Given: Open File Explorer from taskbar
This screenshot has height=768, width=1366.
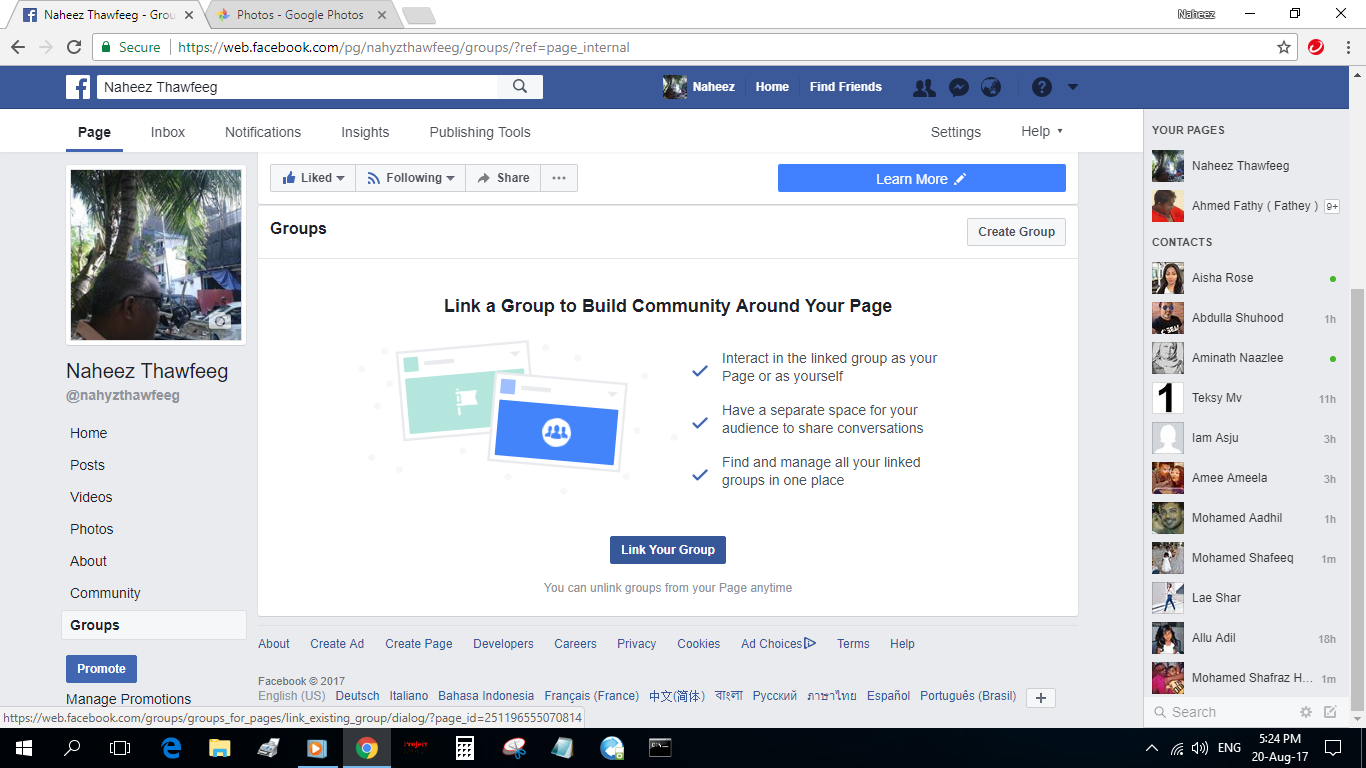Looking at the screenshot, I should (219, 747).
